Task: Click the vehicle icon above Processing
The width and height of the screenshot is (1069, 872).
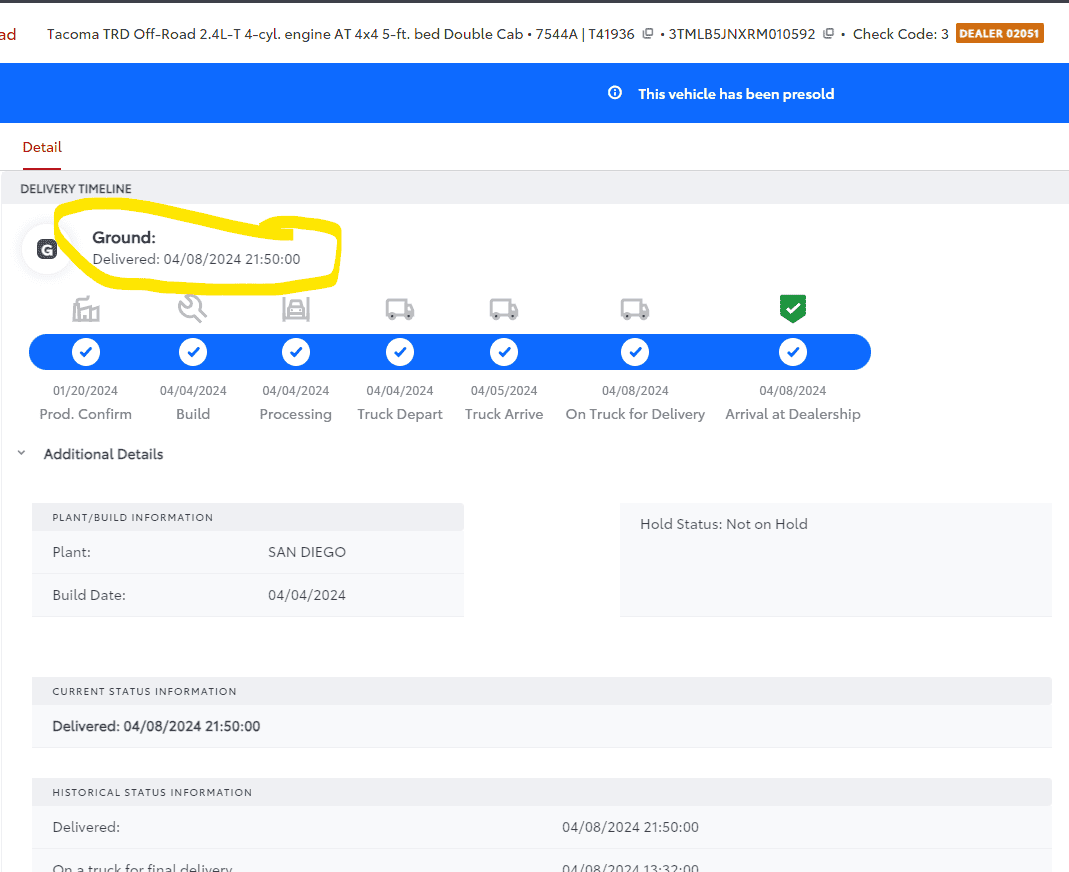Action: (295, 309)
